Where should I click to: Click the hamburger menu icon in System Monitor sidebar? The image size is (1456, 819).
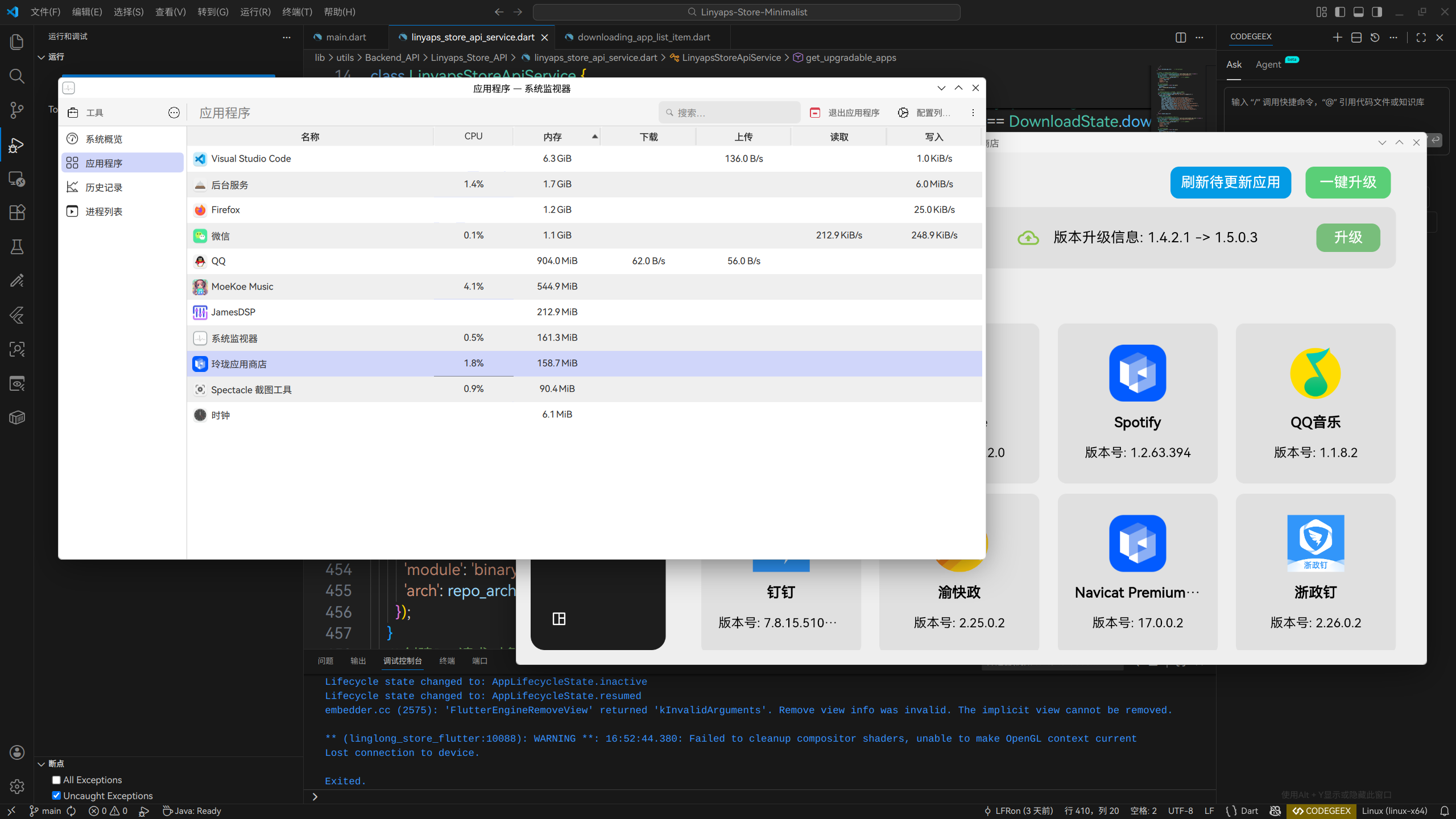coord(174,113)
